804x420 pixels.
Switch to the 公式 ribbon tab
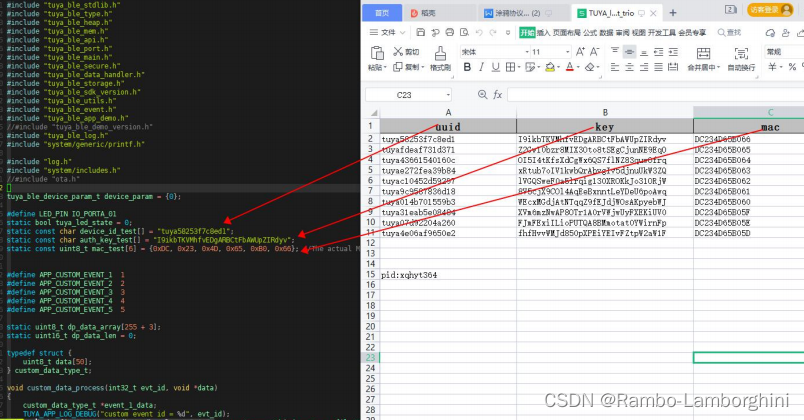590,32
